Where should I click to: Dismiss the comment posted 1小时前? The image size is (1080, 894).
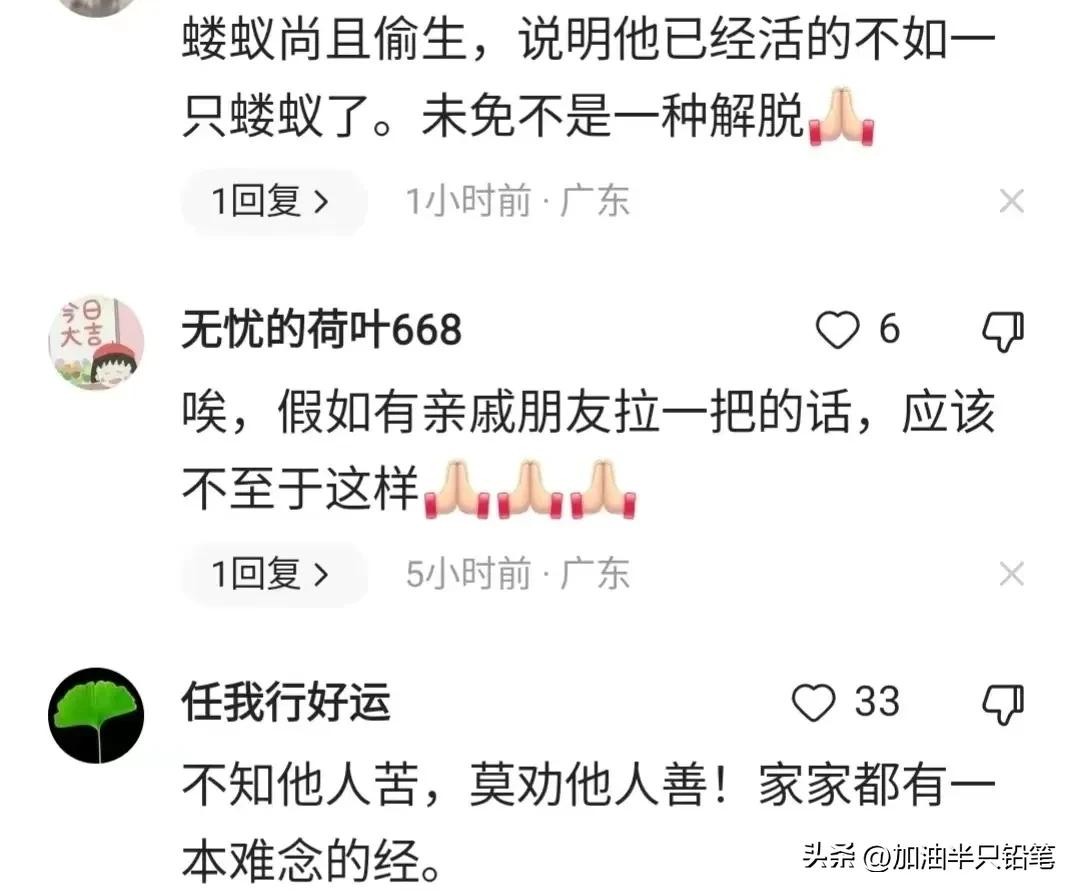point(1011,201)
